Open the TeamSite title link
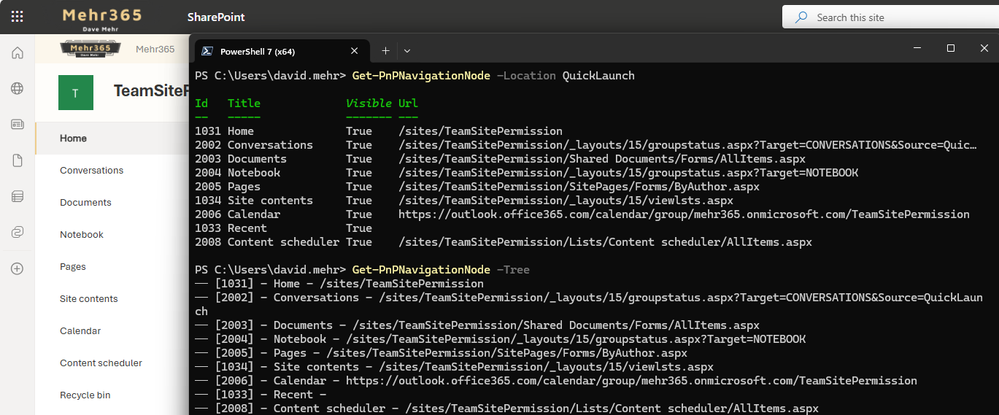999x415 pixels. 152,91
